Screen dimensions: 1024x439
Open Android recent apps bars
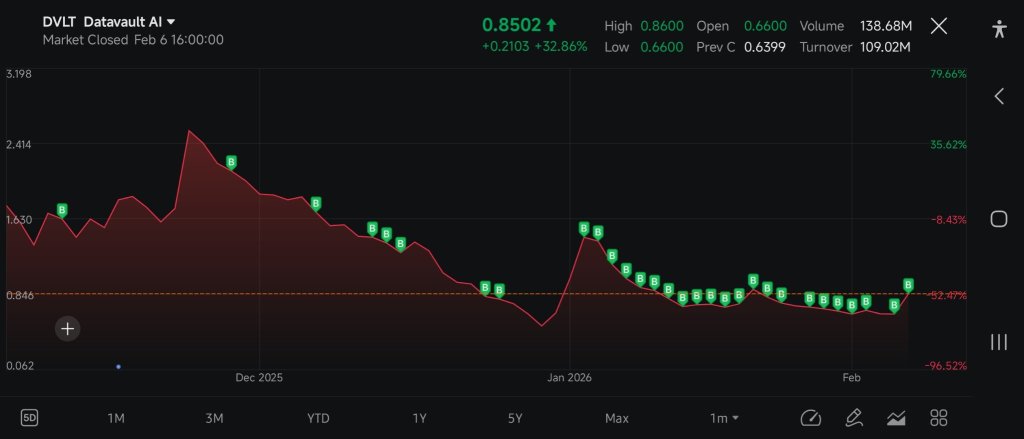(x=999, y=342)
